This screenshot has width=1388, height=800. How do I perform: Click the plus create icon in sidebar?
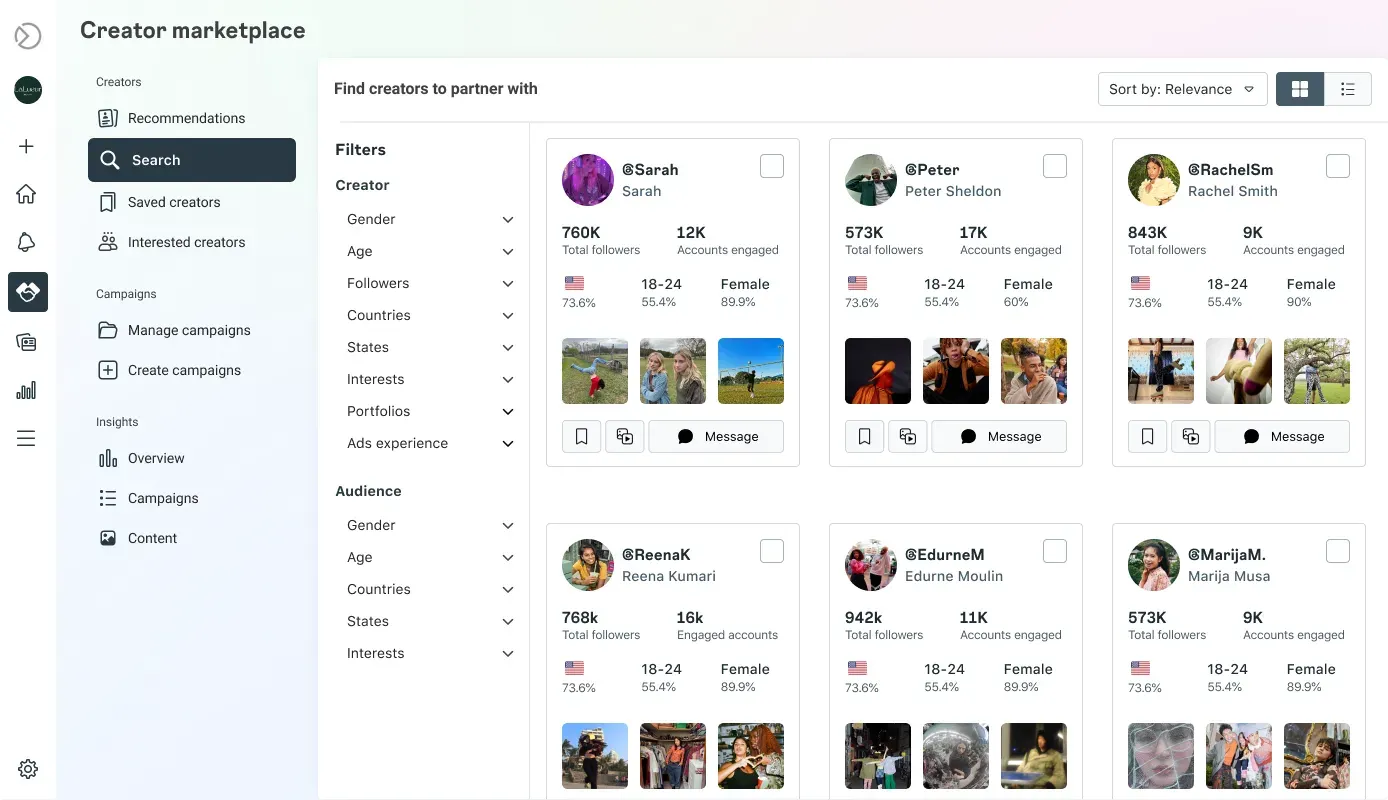pyautogui.click(x=27, y=146)
